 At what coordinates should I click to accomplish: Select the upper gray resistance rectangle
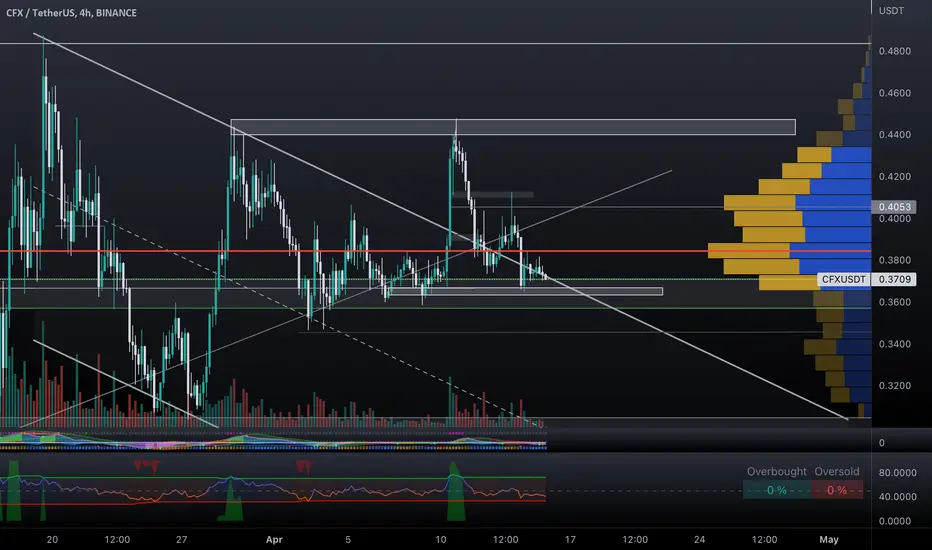point(513,127)
